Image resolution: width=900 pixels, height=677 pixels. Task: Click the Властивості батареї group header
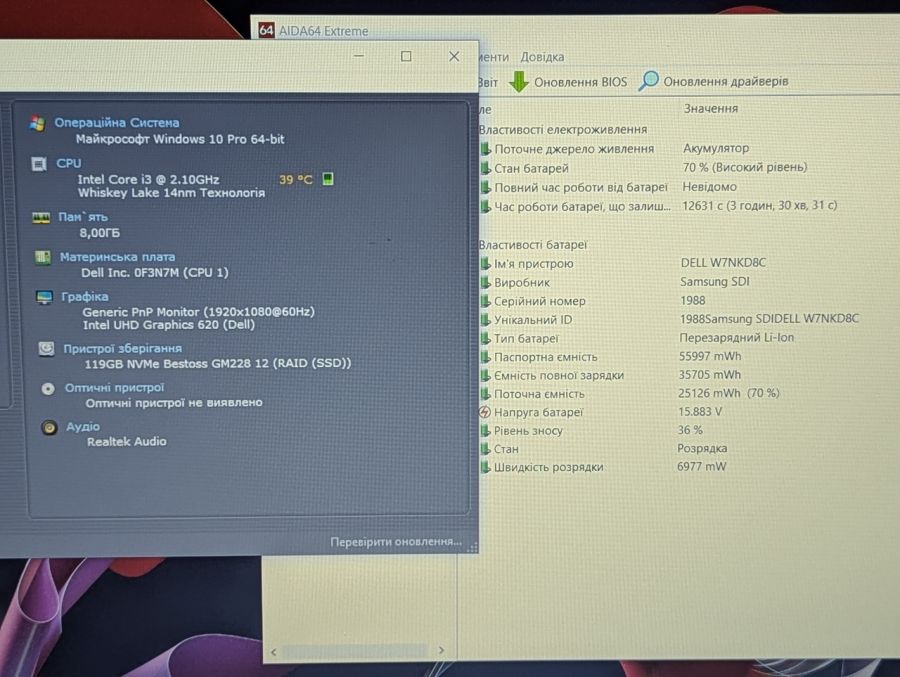tap(533, 245)
